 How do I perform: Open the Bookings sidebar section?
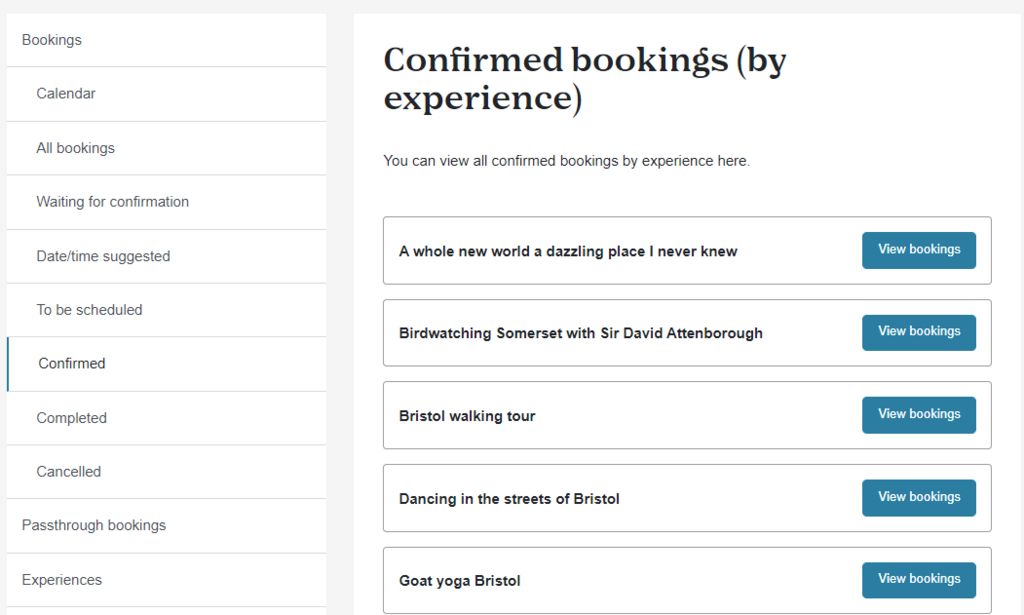(x=167, y=40)
